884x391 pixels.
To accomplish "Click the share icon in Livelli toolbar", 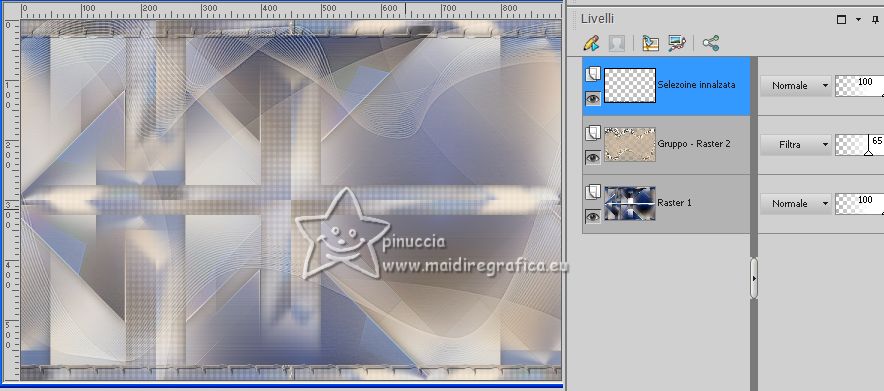I will pos(711,43).
